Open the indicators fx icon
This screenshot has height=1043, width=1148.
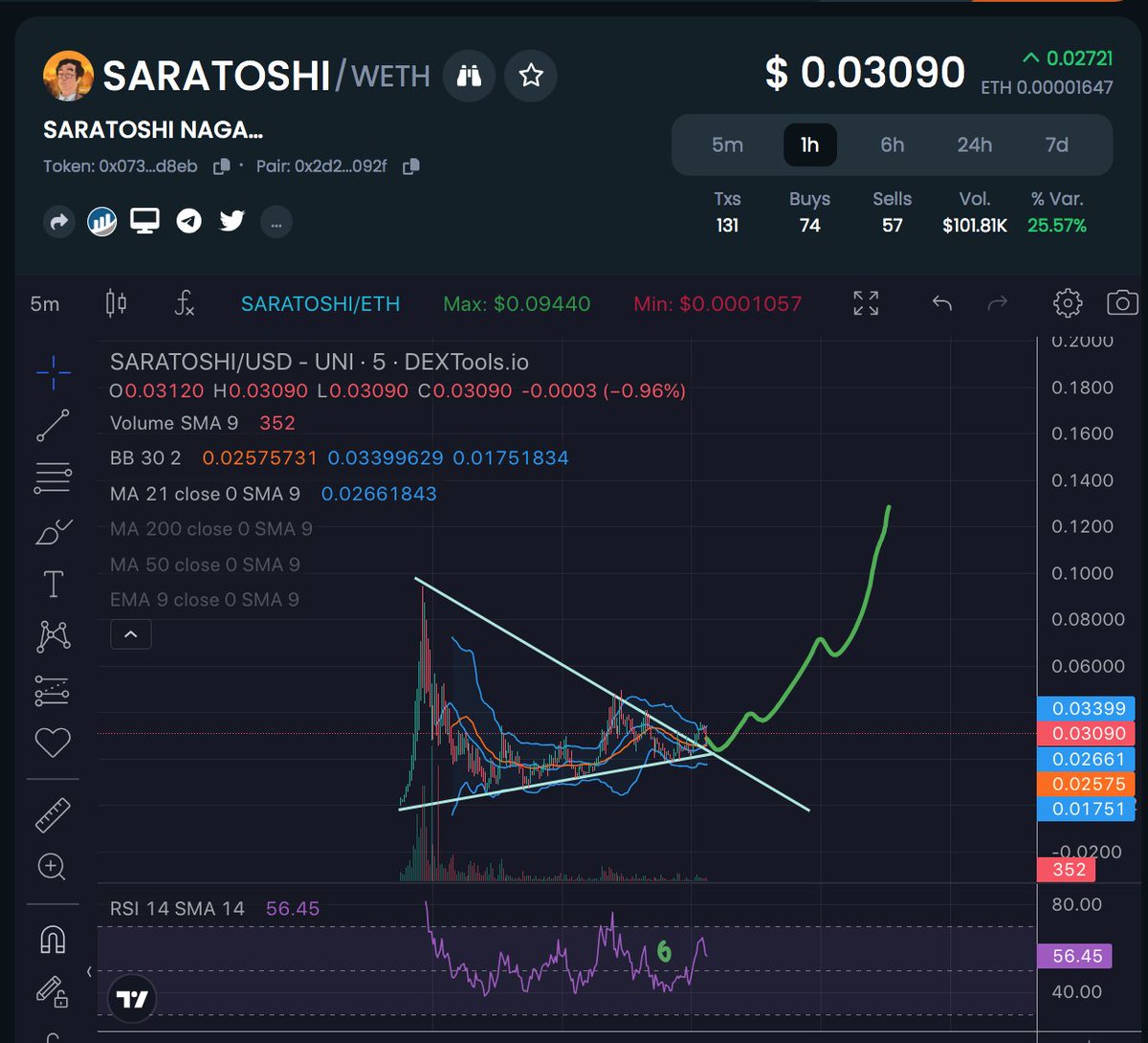coord(185,304)
